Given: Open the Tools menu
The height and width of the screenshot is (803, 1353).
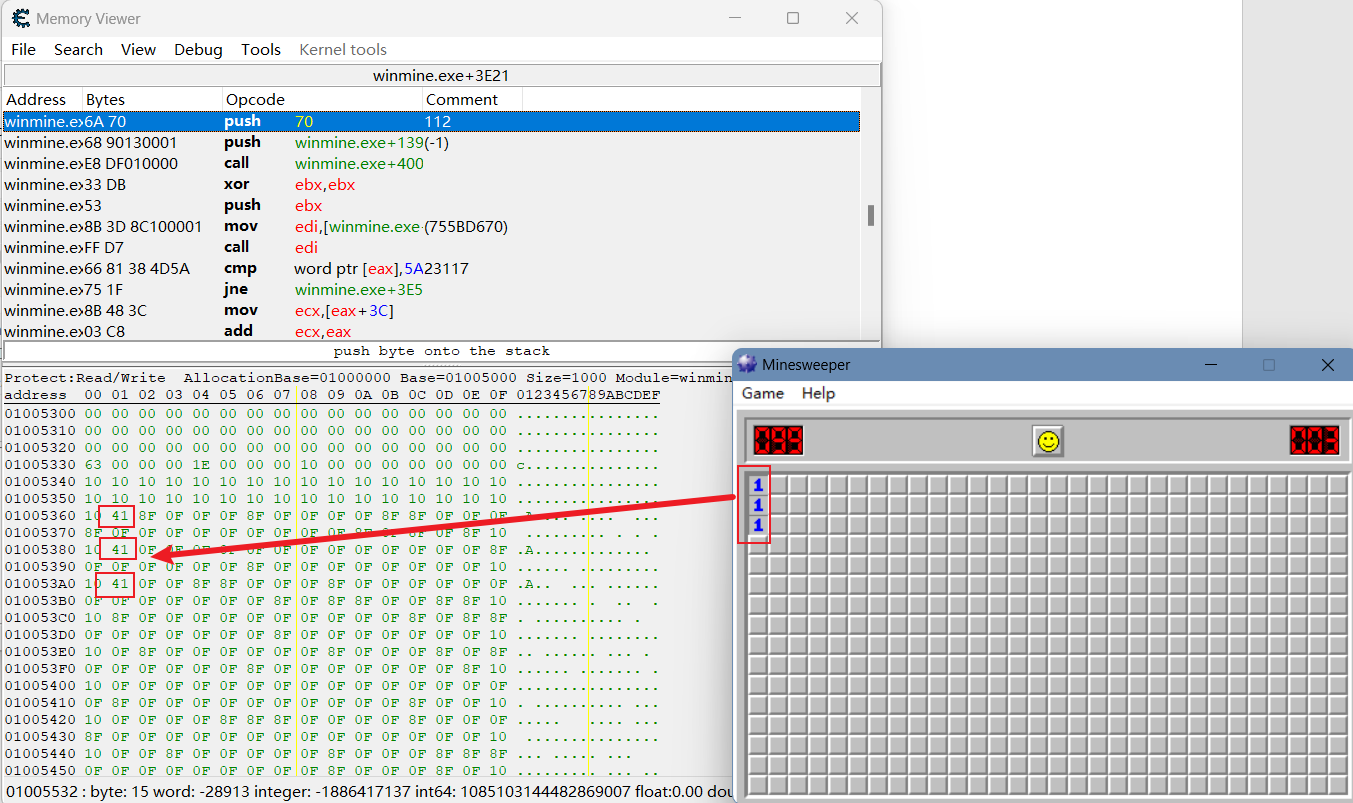Looking at the screenshot, I should (261, 49).
